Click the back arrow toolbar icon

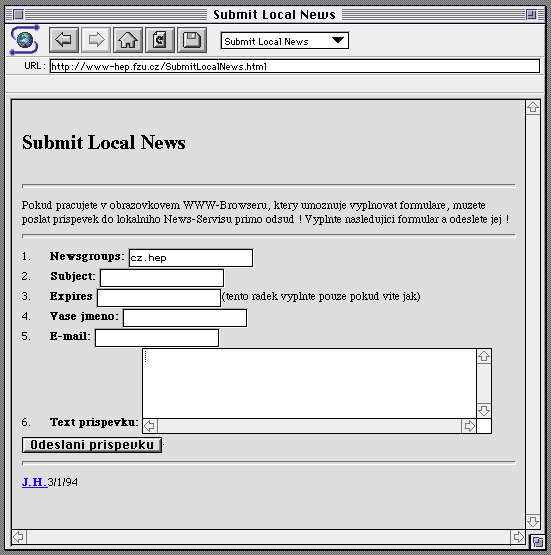(x=64, y=40)
